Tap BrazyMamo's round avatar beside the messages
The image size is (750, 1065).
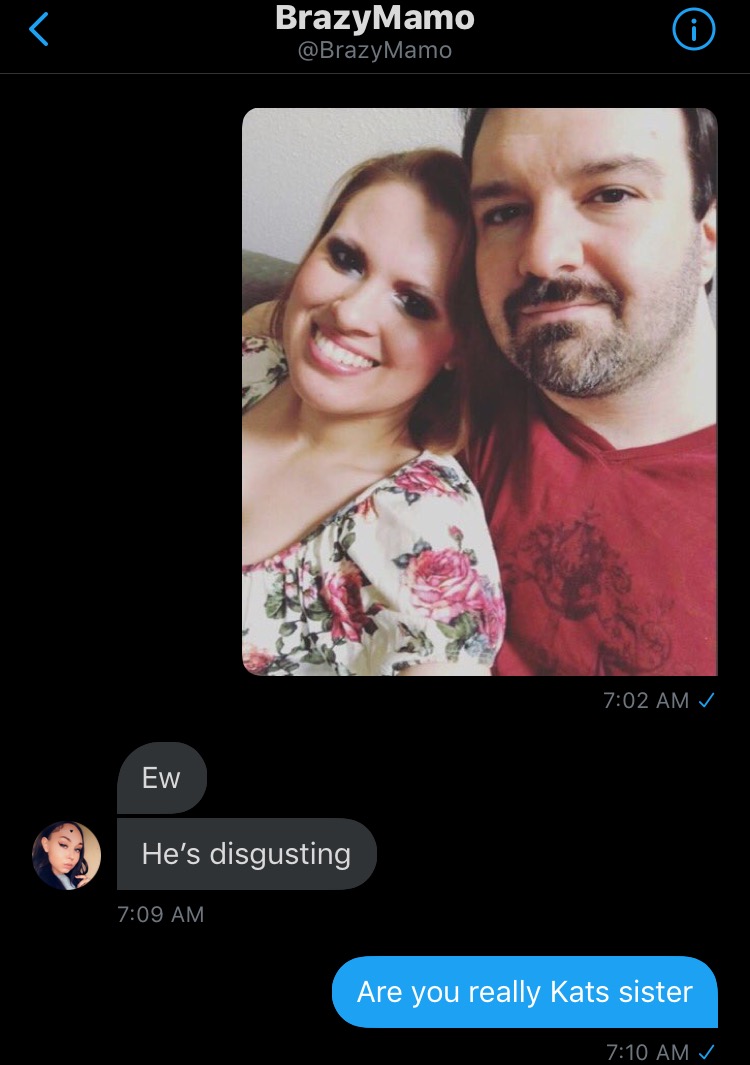[x=67, y=855]
